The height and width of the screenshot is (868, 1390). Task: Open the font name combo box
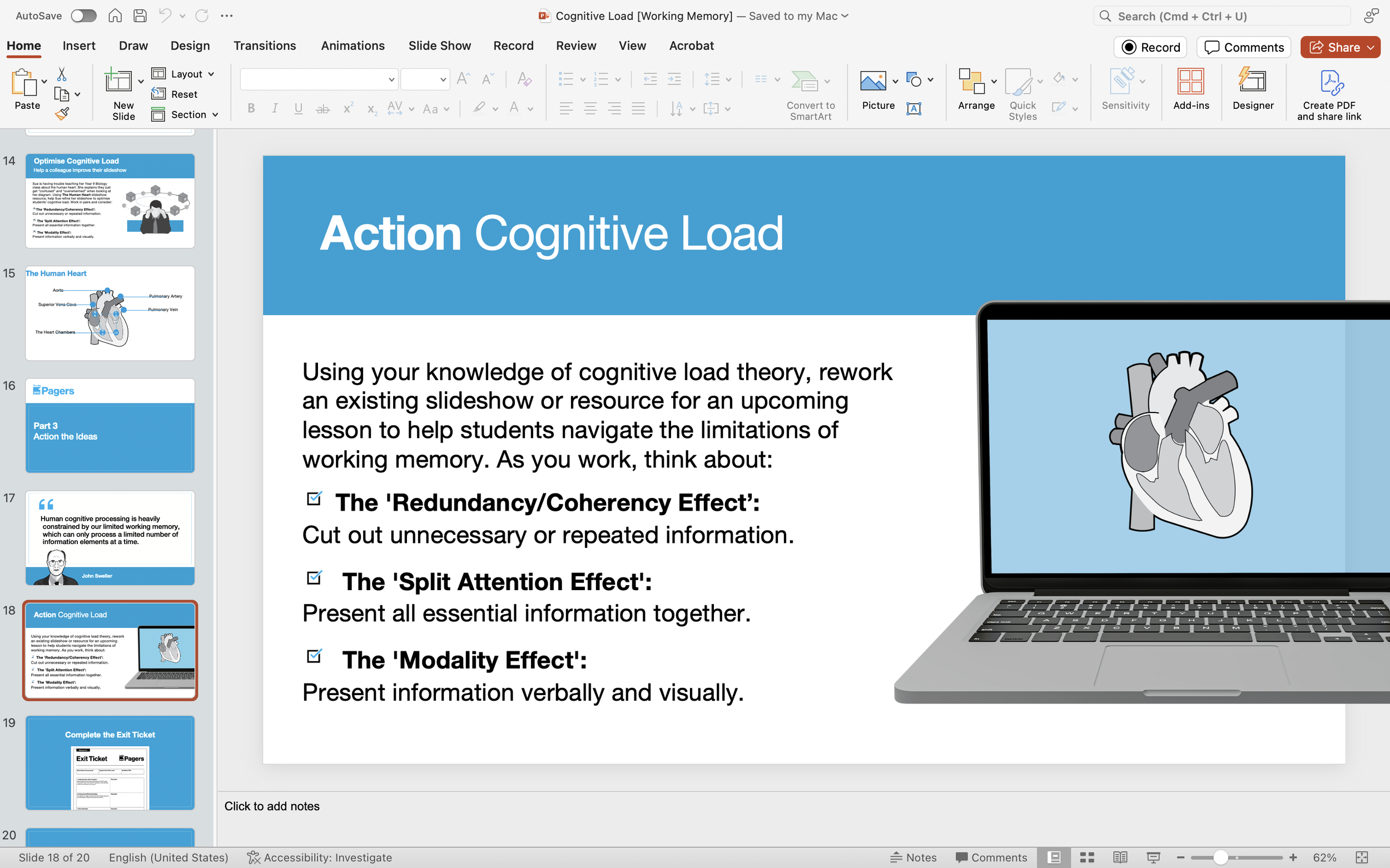pyautogui.click(x=319, y=79)
